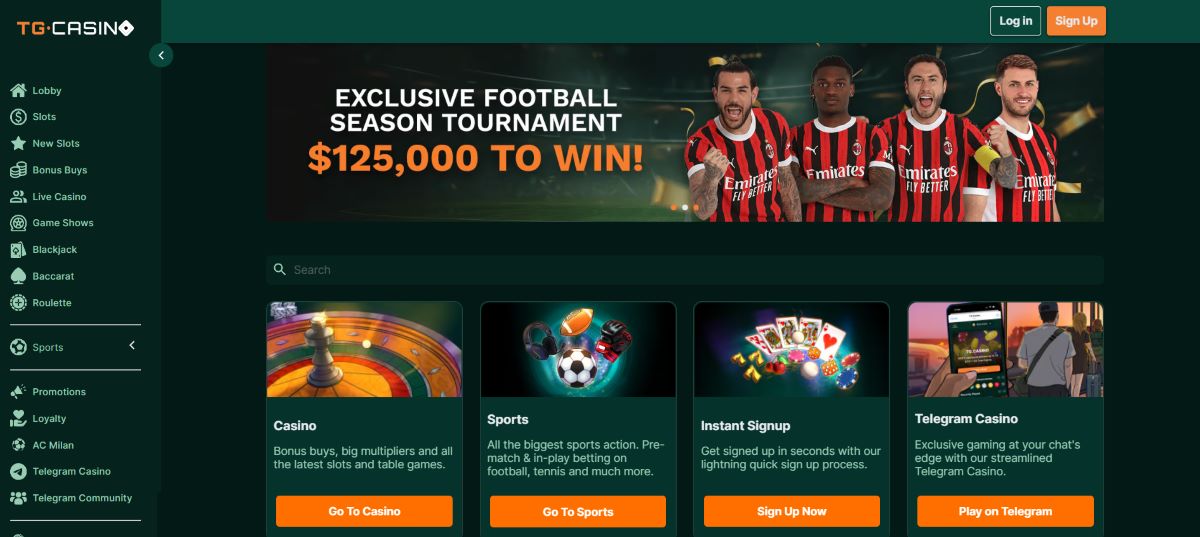The width and height of the screenshot is (1200, 537).
Task: Click the Go To Casino button
Action: click(364, 511)
